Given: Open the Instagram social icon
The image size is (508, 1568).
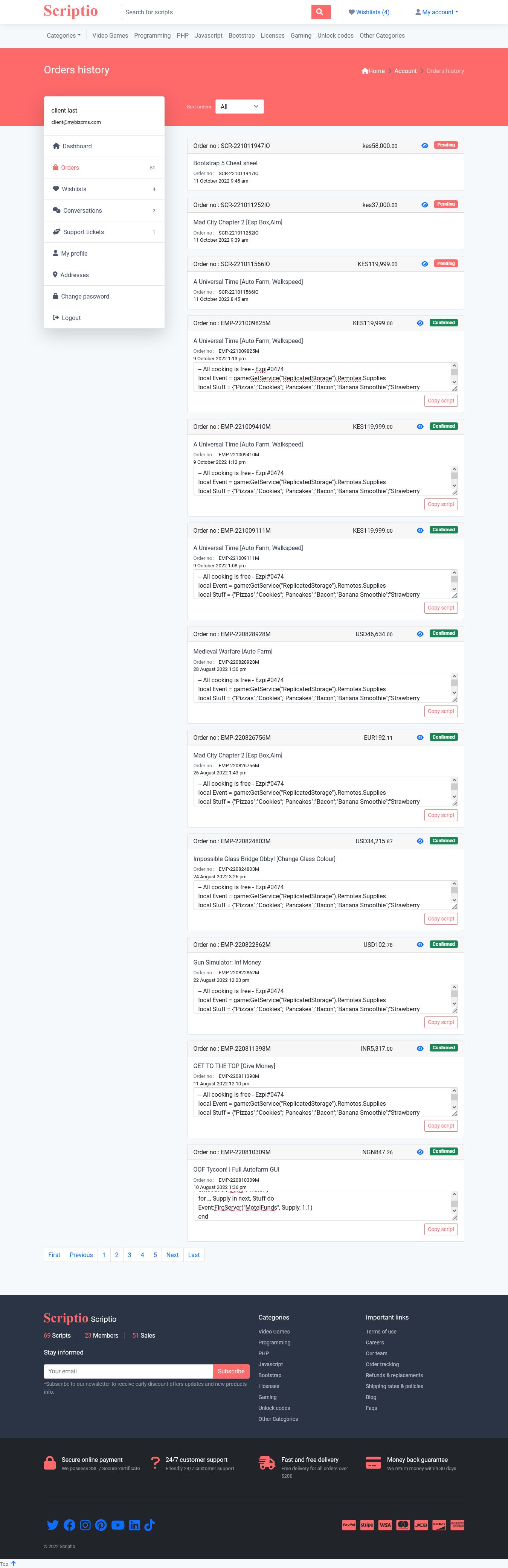Looking at the screenshot, I should coord(85,1524).
